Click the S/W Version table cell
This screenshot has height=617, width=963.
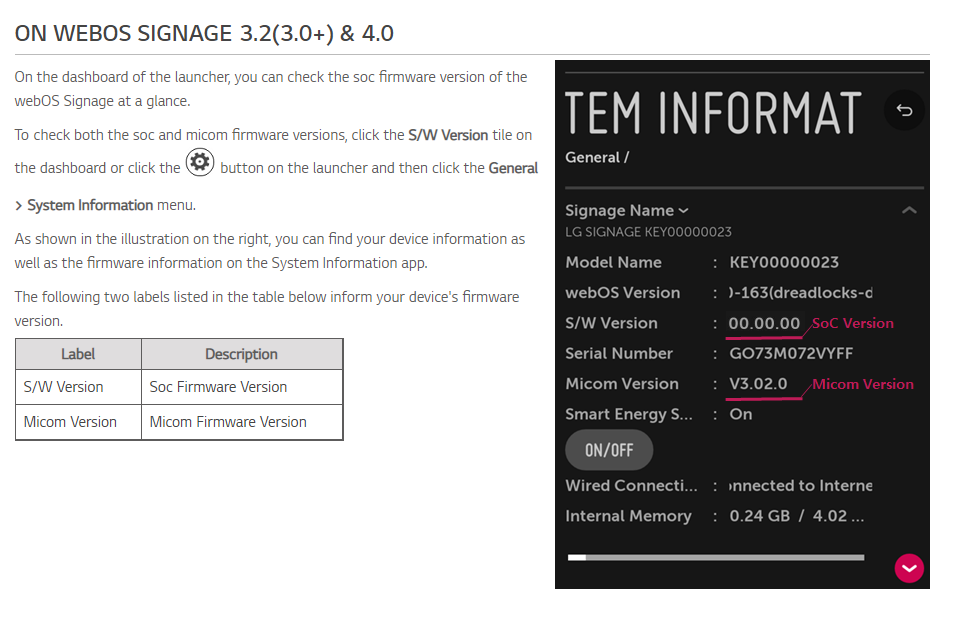[x=78, y=387]
